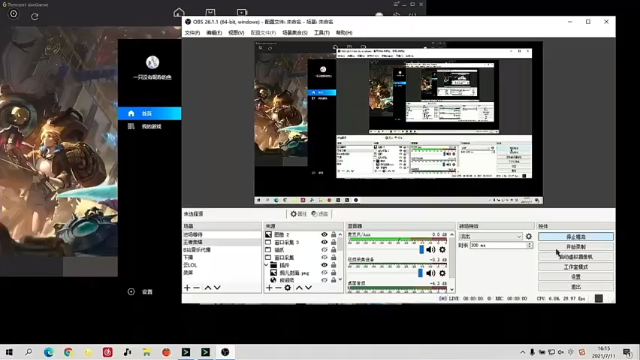Lock toggle for the 图像 2 source
The height and width of the screenshot is (360, 640).
coord(333,234)
